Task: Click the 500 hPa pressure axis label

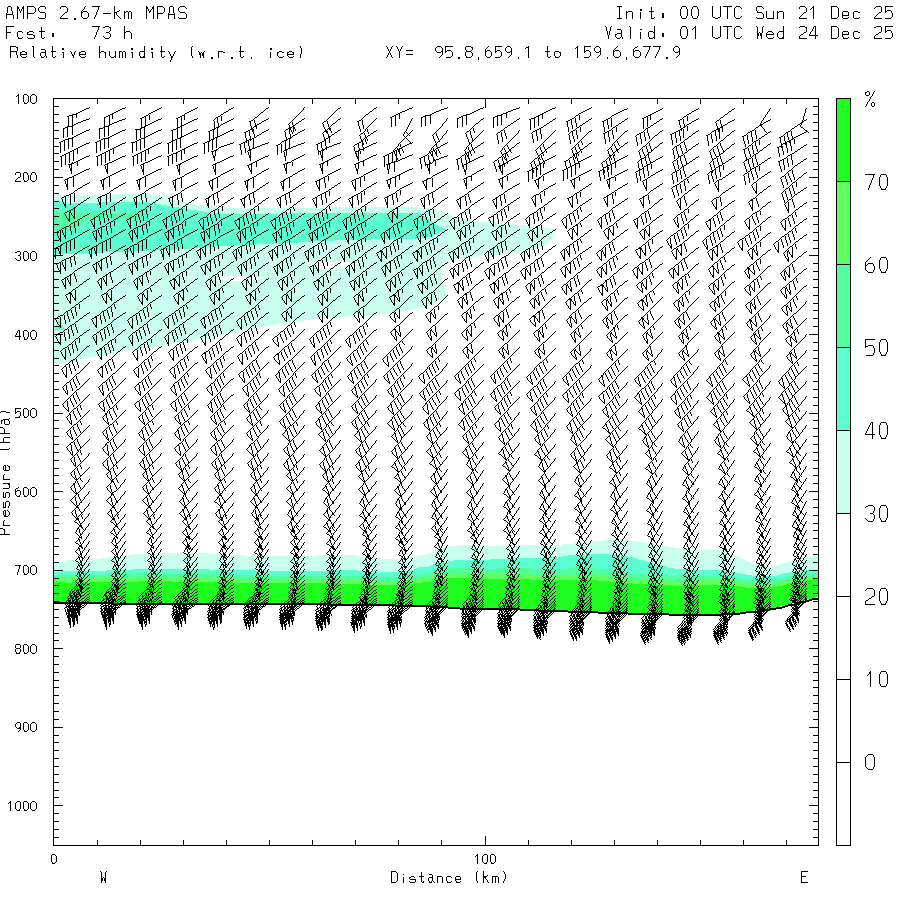Action: 26,413
